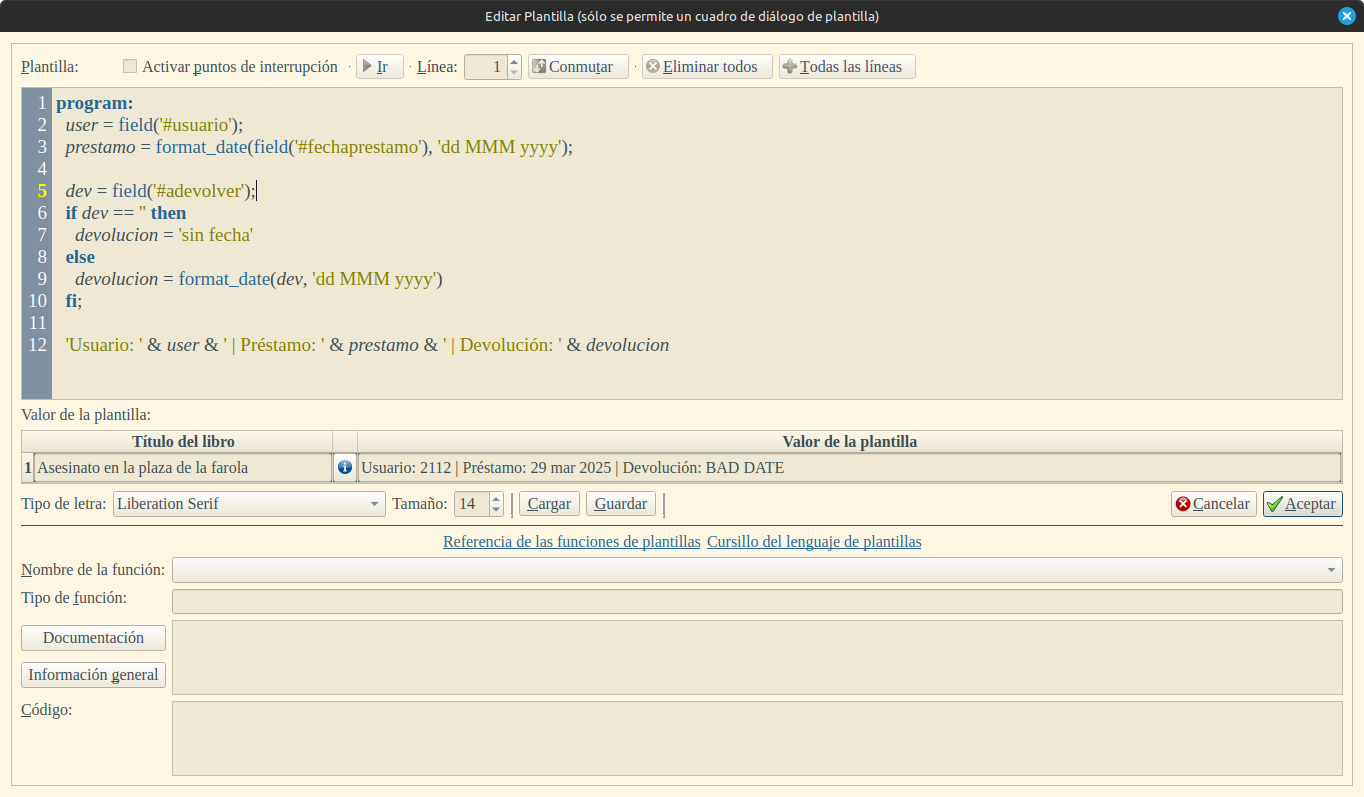Viewport: 1364px width, 797px height.
Task: Click the 'Valor de la plantilla' column header
Action: coord(849,441)
